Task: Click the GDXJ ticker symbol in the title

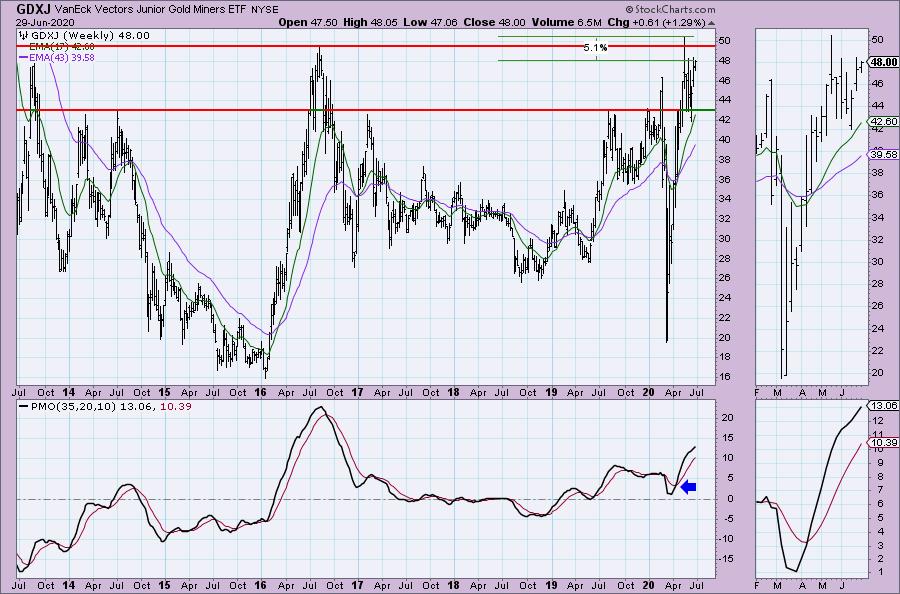Action: pos(33,9)
